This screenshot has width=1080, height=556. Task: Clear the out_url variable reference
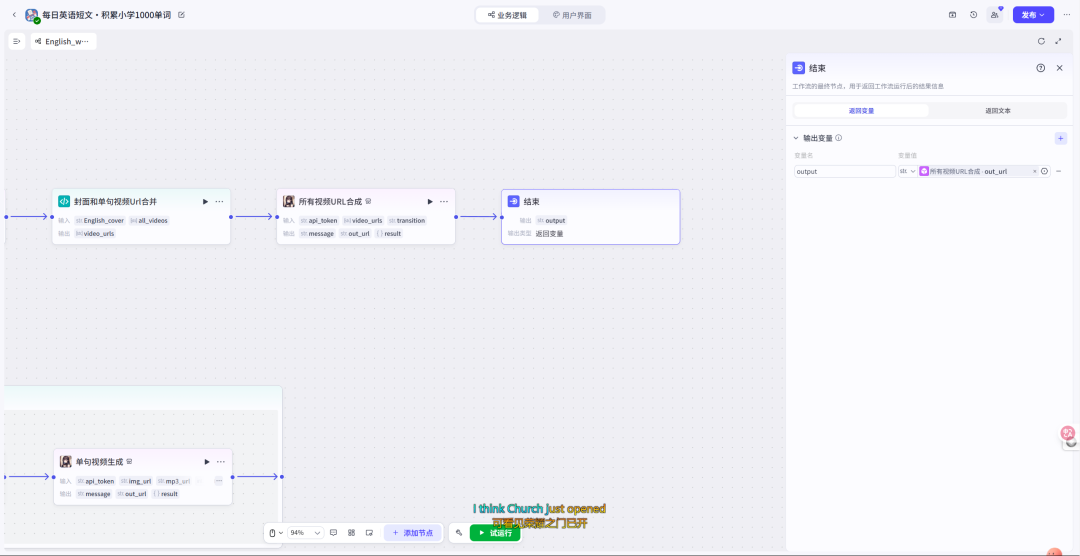pyautogui.click(x=1034, y=171)
